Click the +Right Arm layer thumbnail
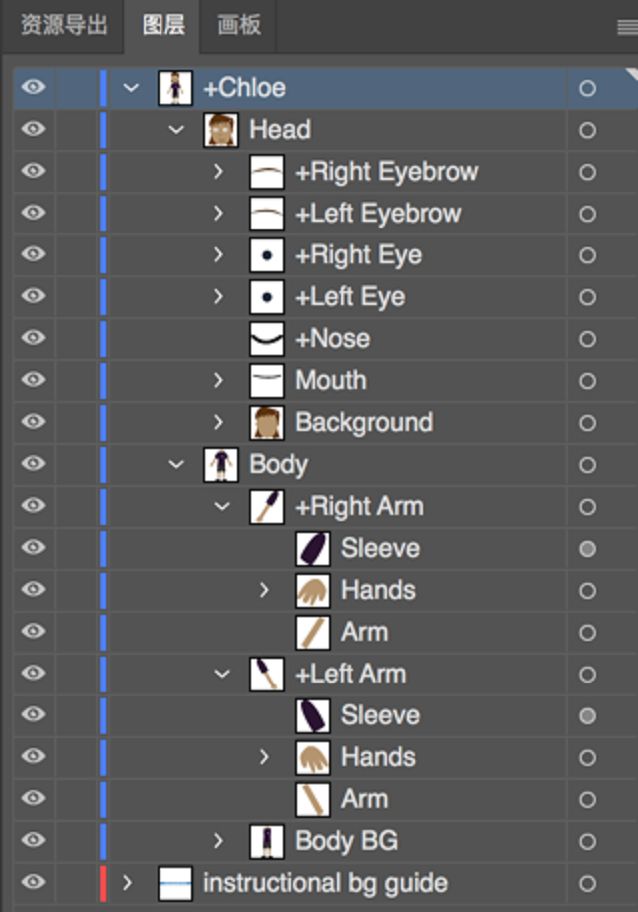This screenshot has width=638, height=912. (266, 507)
